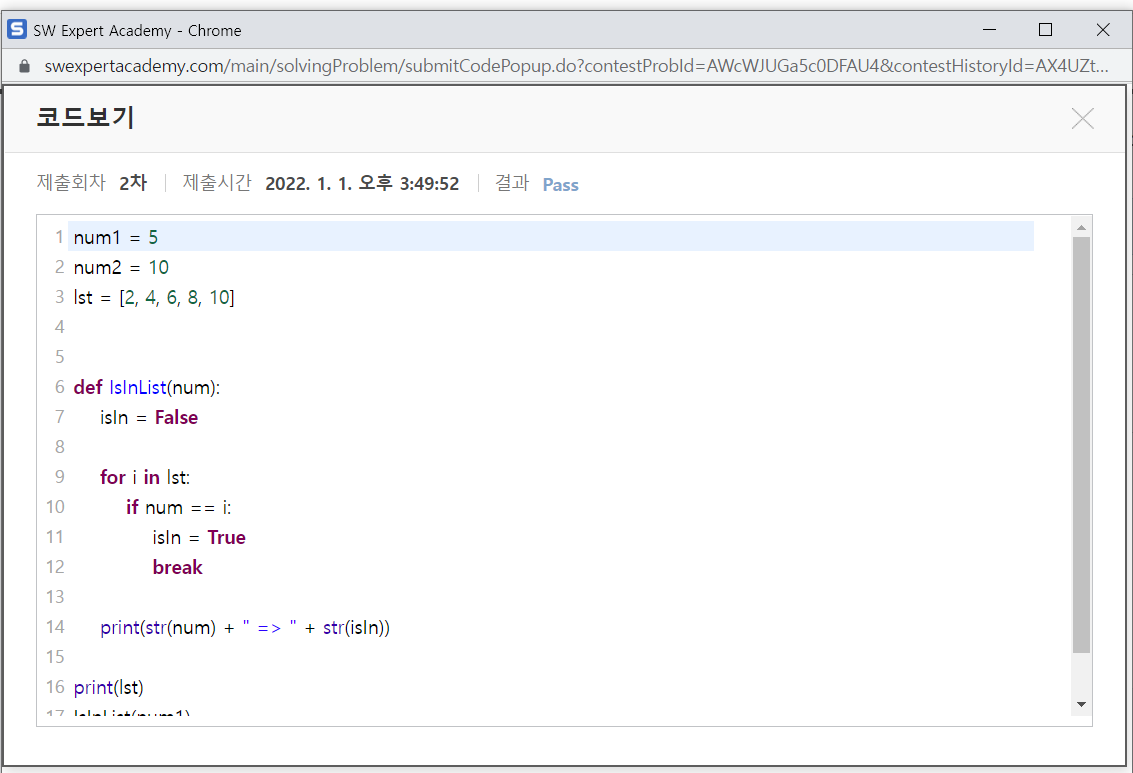Viewport: 1133px width, 773px height.
Task: Click the 결과 label
Action: [512, 183]
